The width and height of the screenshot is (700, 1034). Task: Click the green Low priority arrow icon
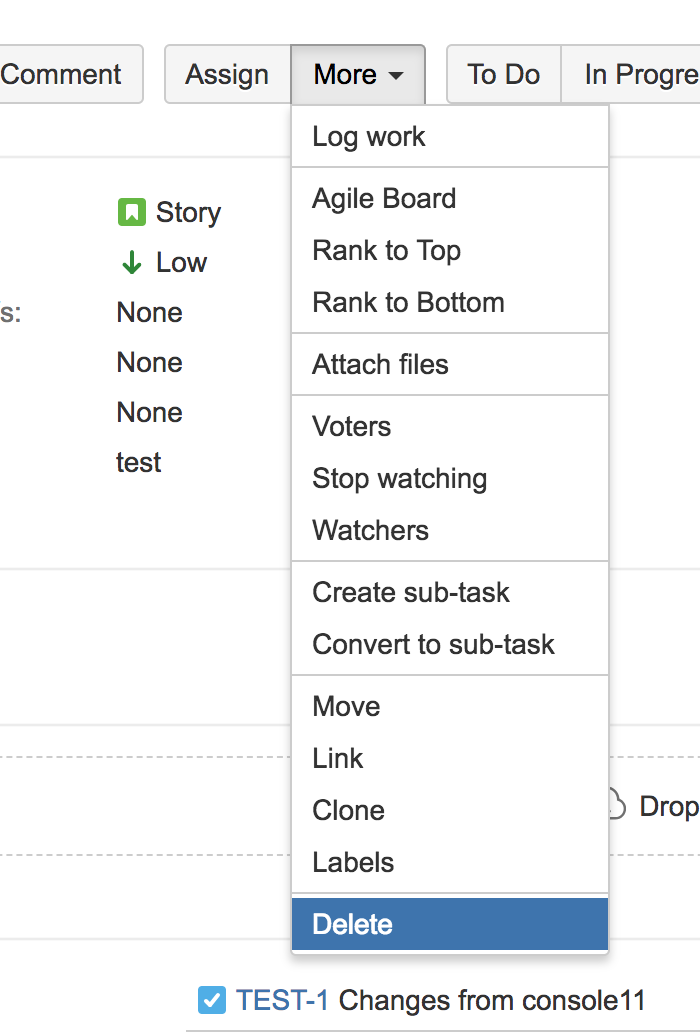point(131,263)
